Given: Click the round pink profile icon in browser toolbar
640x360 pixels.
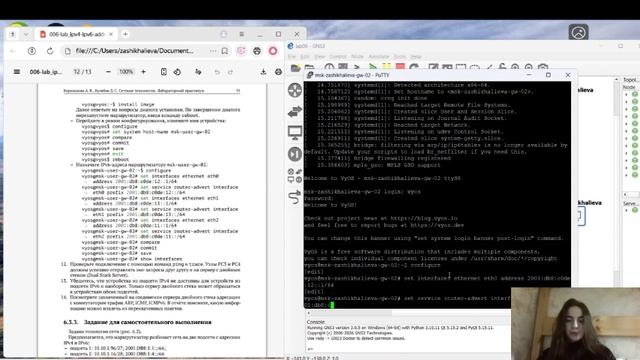Looking at the screenshot, I should 273,51.
